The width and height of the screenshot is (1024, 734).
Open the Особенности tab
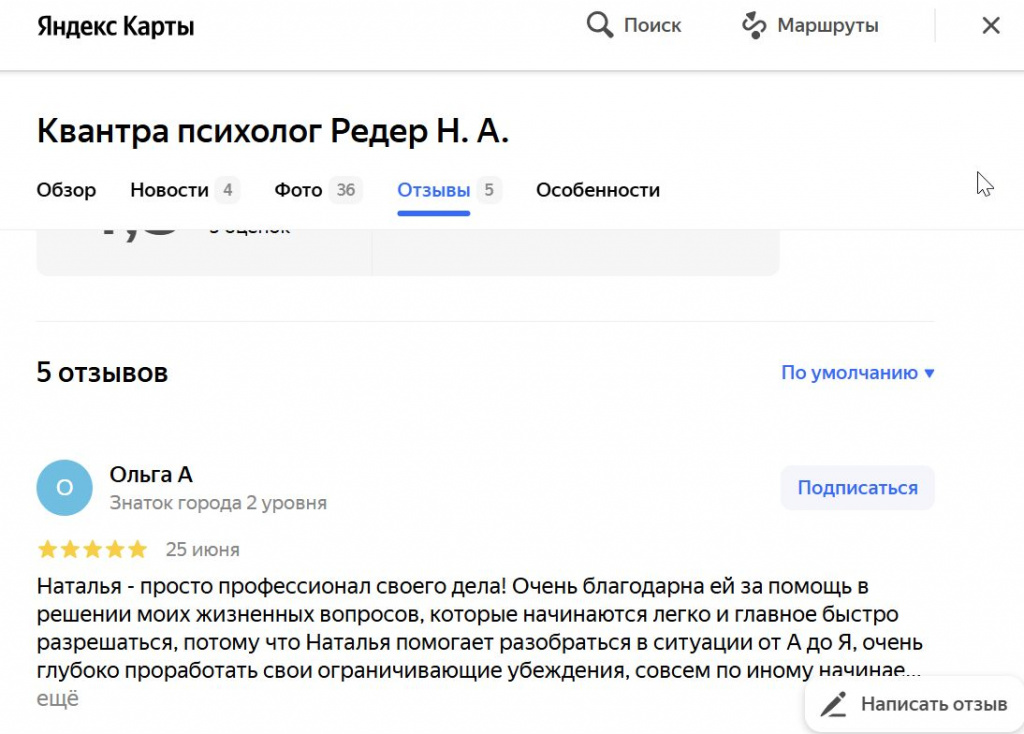tap(597, 189)
